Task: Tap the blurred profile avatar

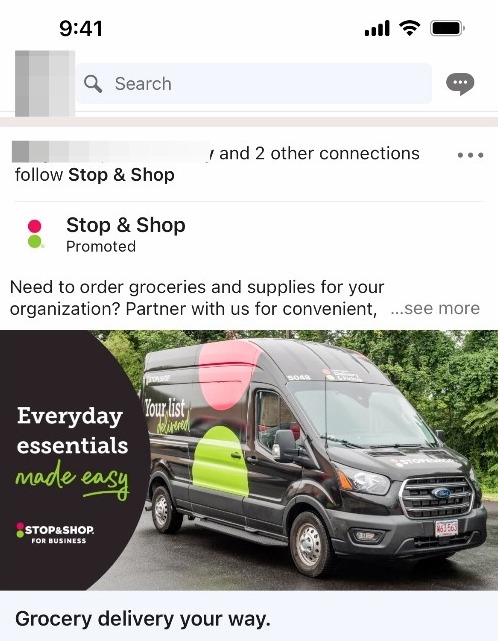Action: (45, 83)
